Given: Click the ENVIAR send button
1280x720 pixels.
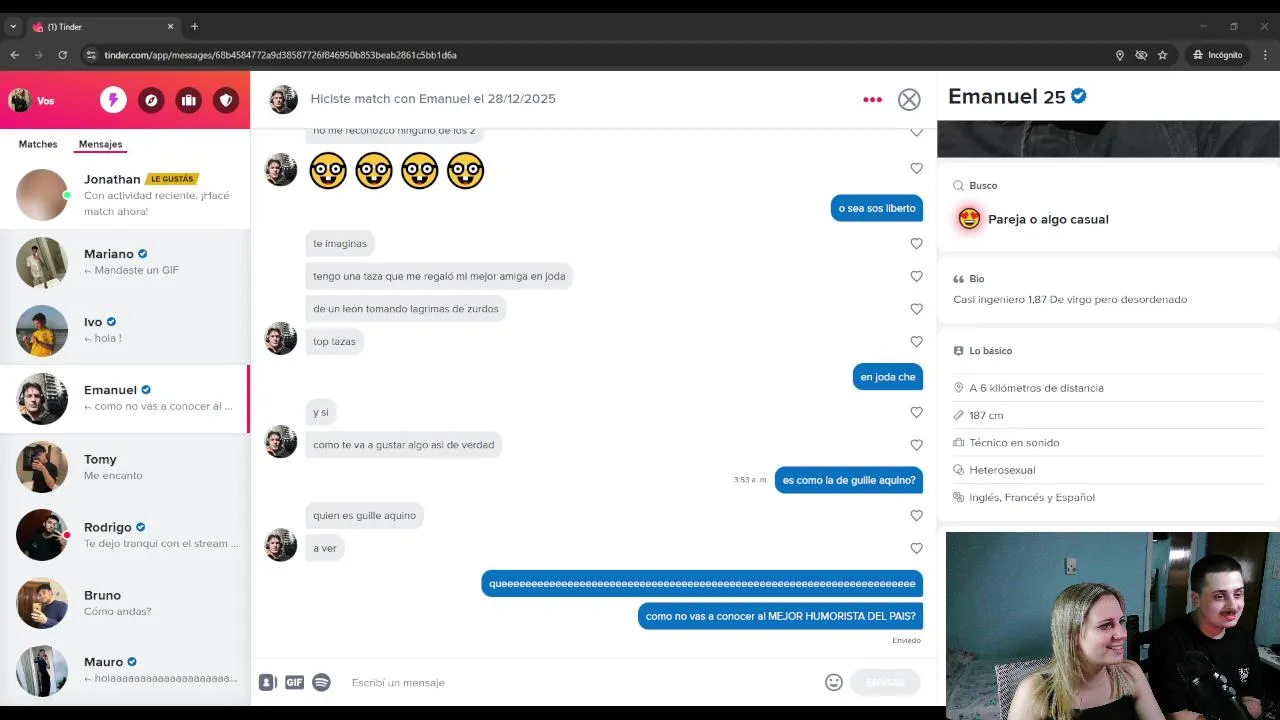Looking at the screenshot, I should [884, 682].
